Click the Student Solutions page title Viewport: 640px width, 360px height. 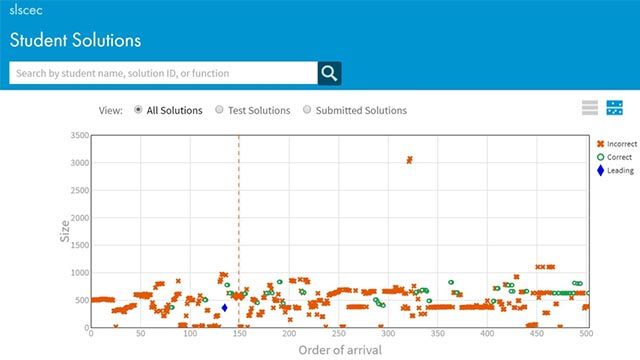pos(75,40)
